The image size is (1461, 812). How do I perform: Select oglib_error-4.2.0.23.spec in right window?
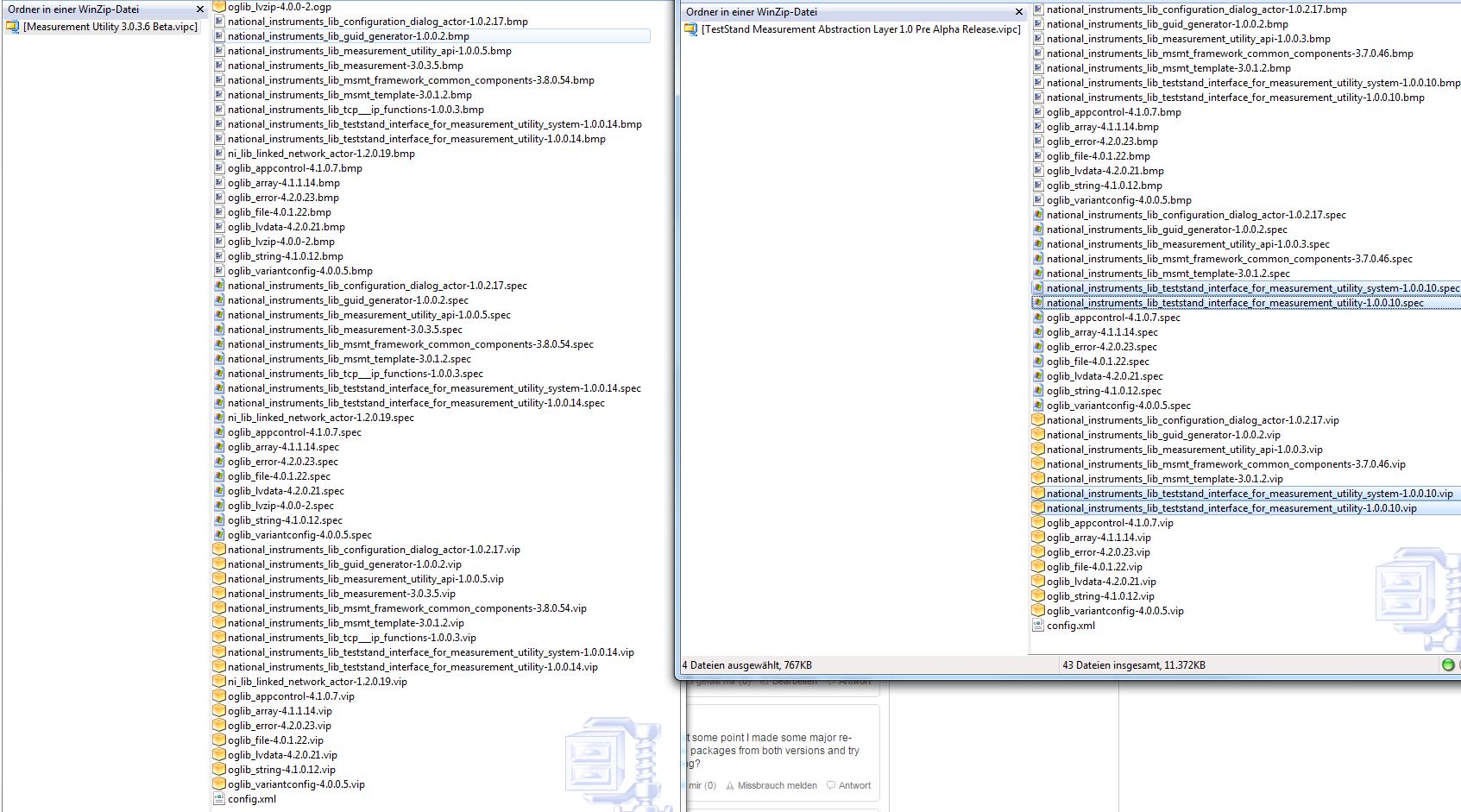click(x=1102, y=347)
